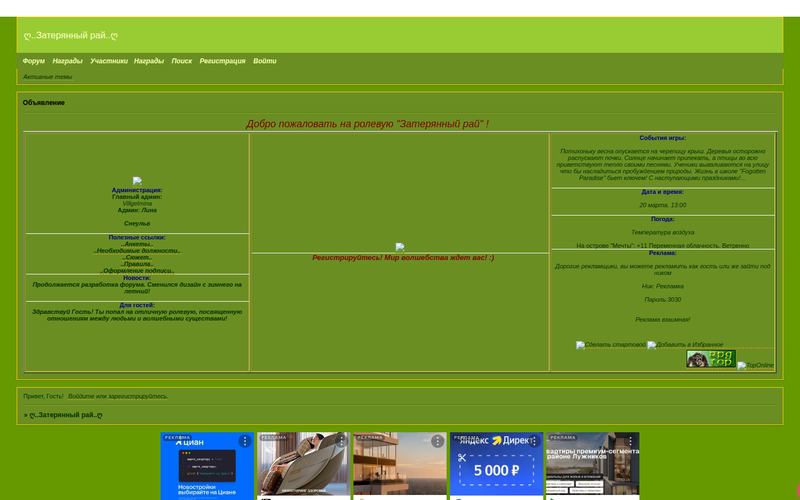Click the image above the Регистрируйтесь text

pyautogui.click(x=399, y=247)
